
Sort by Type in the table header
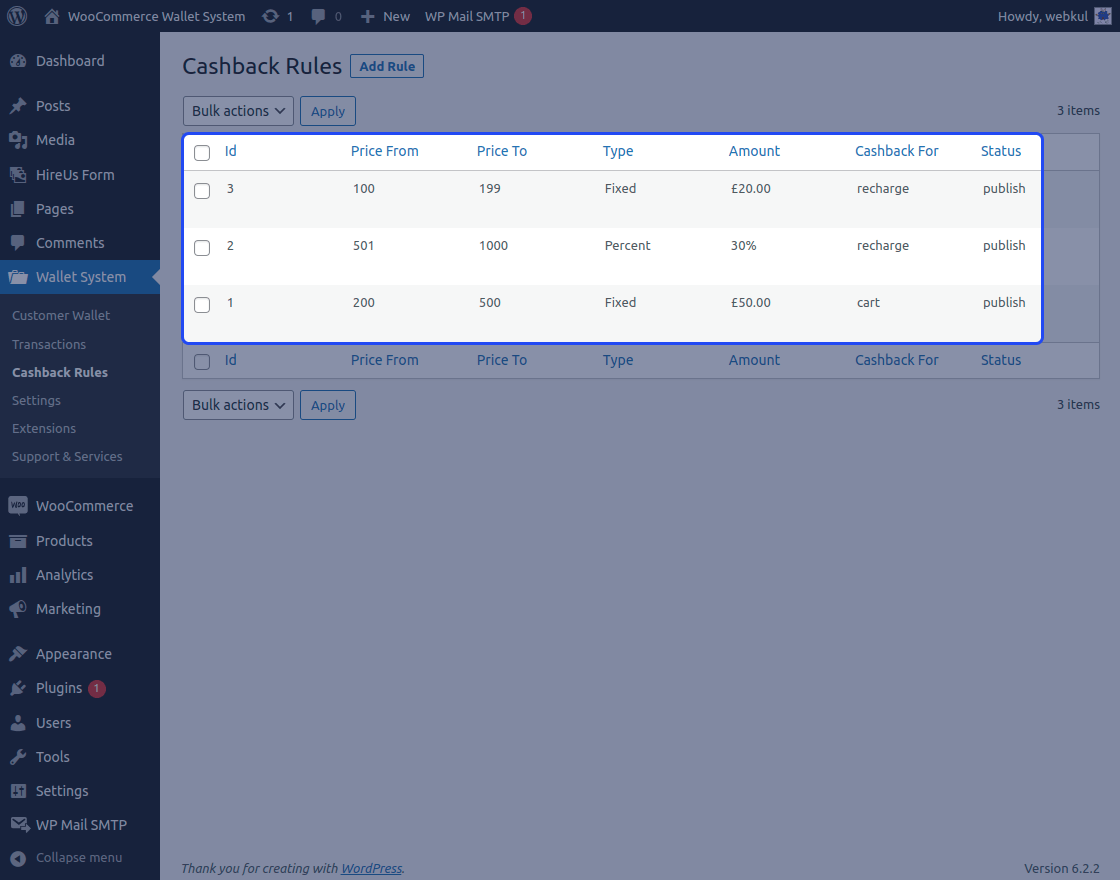618,151
